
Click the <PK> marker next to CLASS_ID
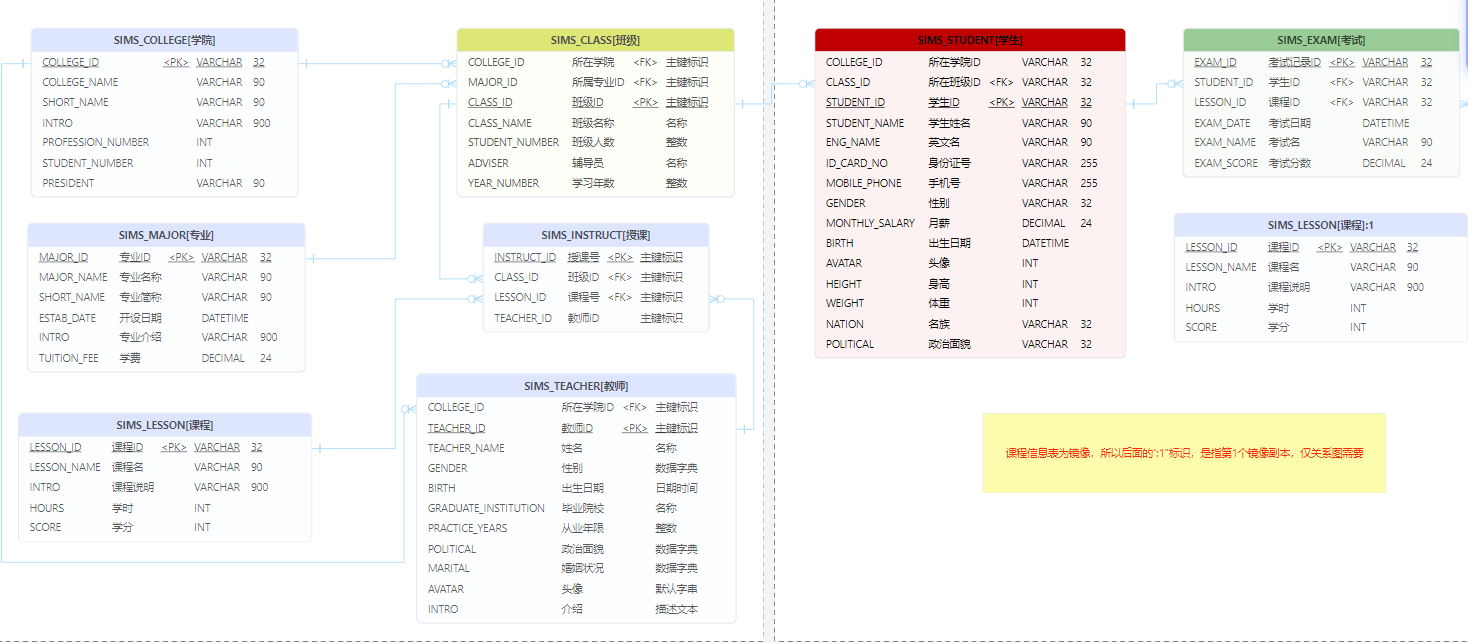647,101
